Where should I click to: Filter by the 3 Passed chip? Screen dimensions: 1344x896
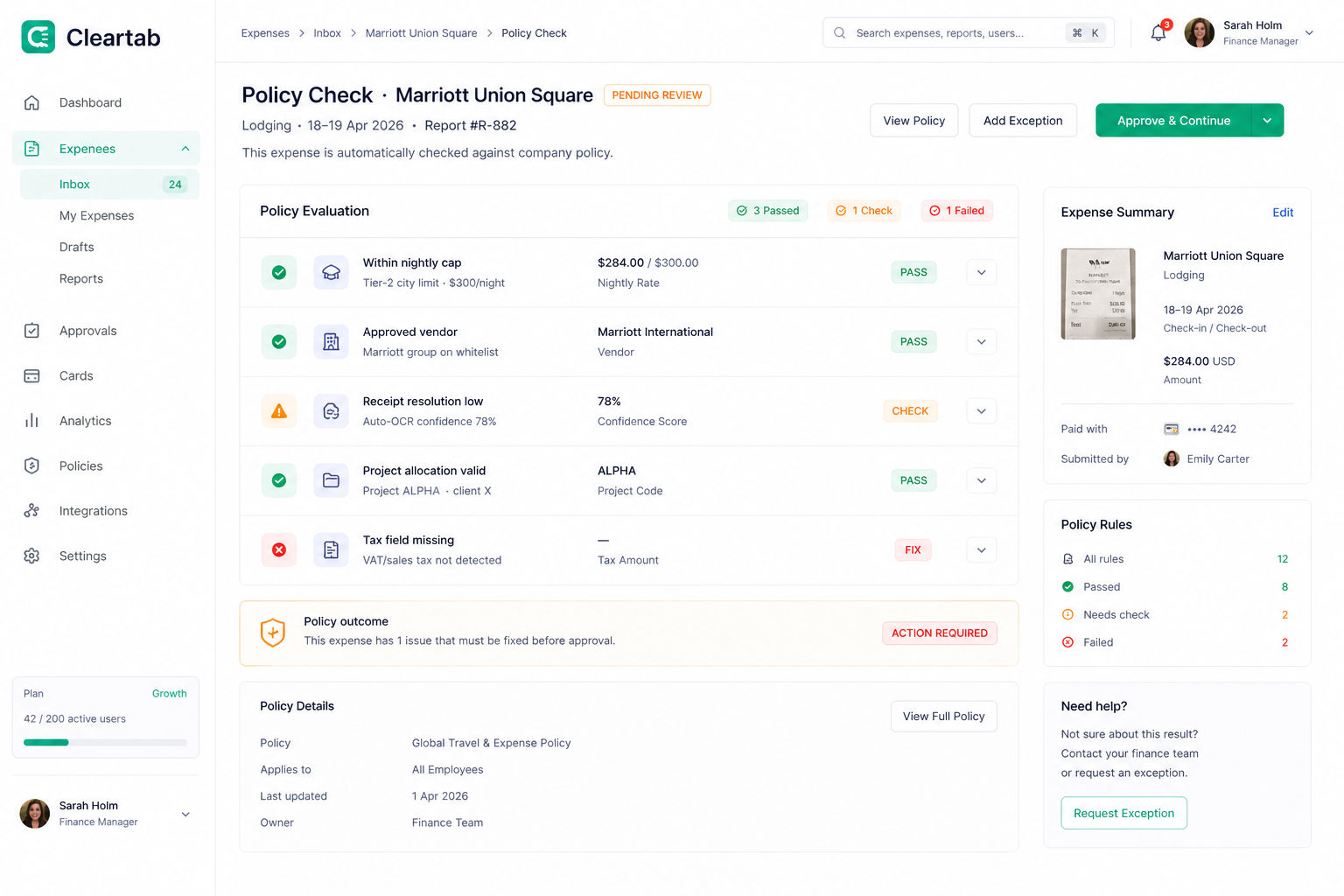pyautogui.click(x=768, y=211)
